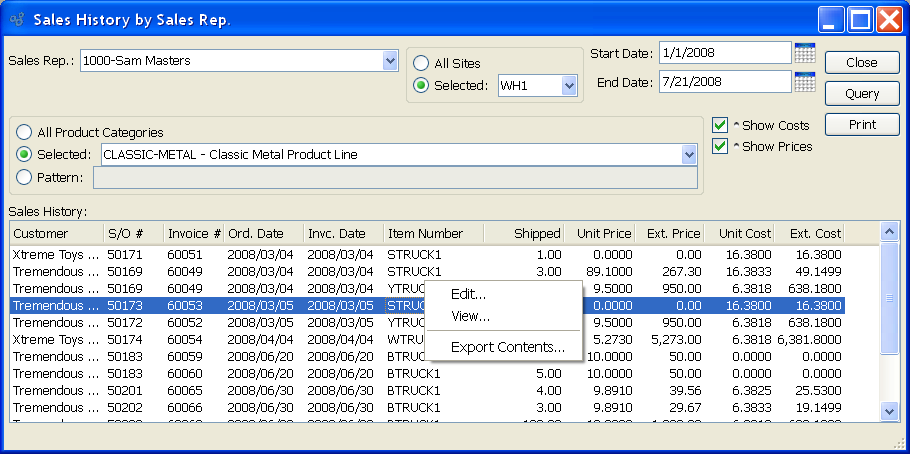Click the title bar application icon
The height and width of the screenshot is (454, 910).
[16, 18]
